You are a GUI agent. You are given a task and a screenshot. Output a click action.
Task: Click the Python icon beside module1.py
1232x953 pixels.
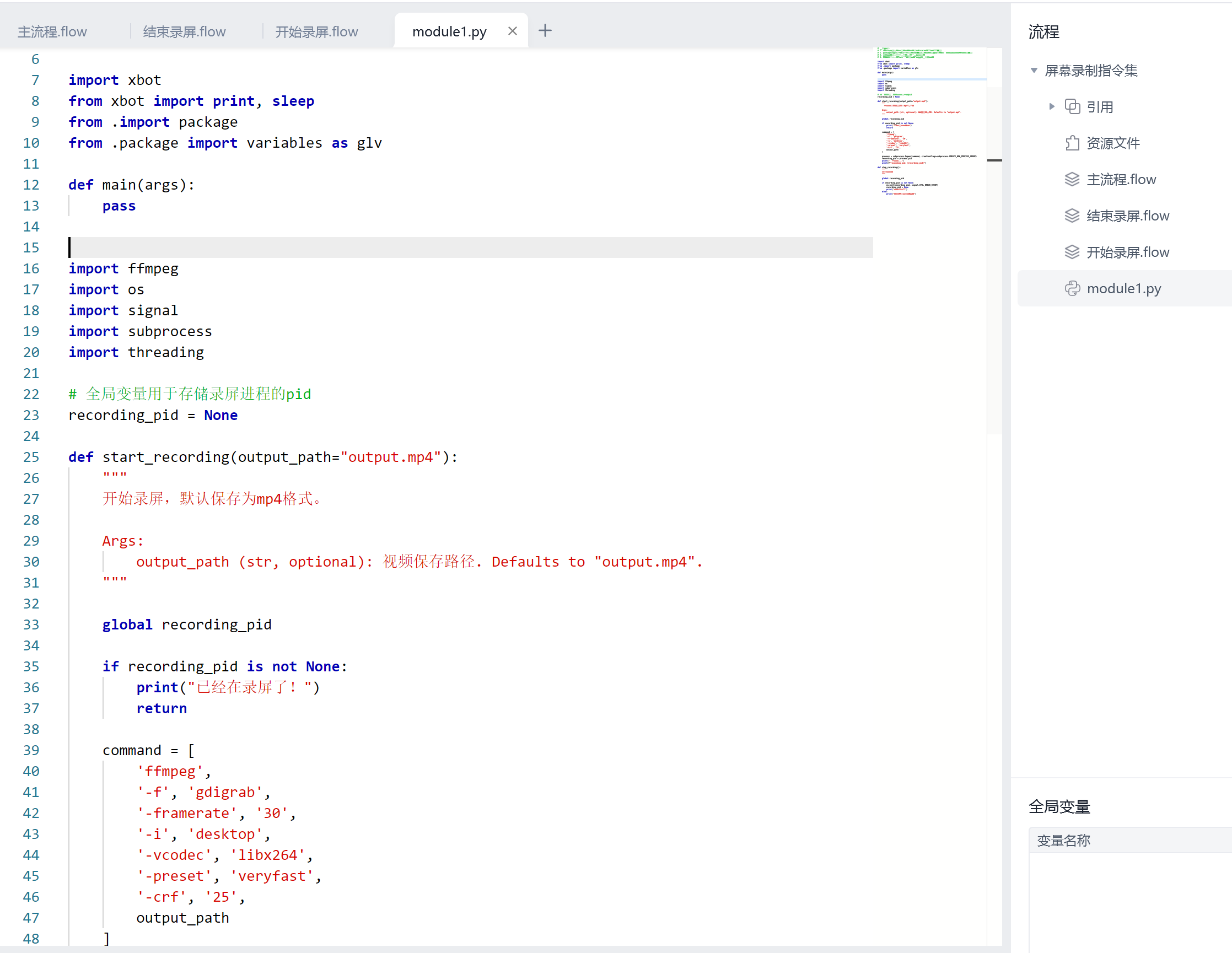point(1072,289)
